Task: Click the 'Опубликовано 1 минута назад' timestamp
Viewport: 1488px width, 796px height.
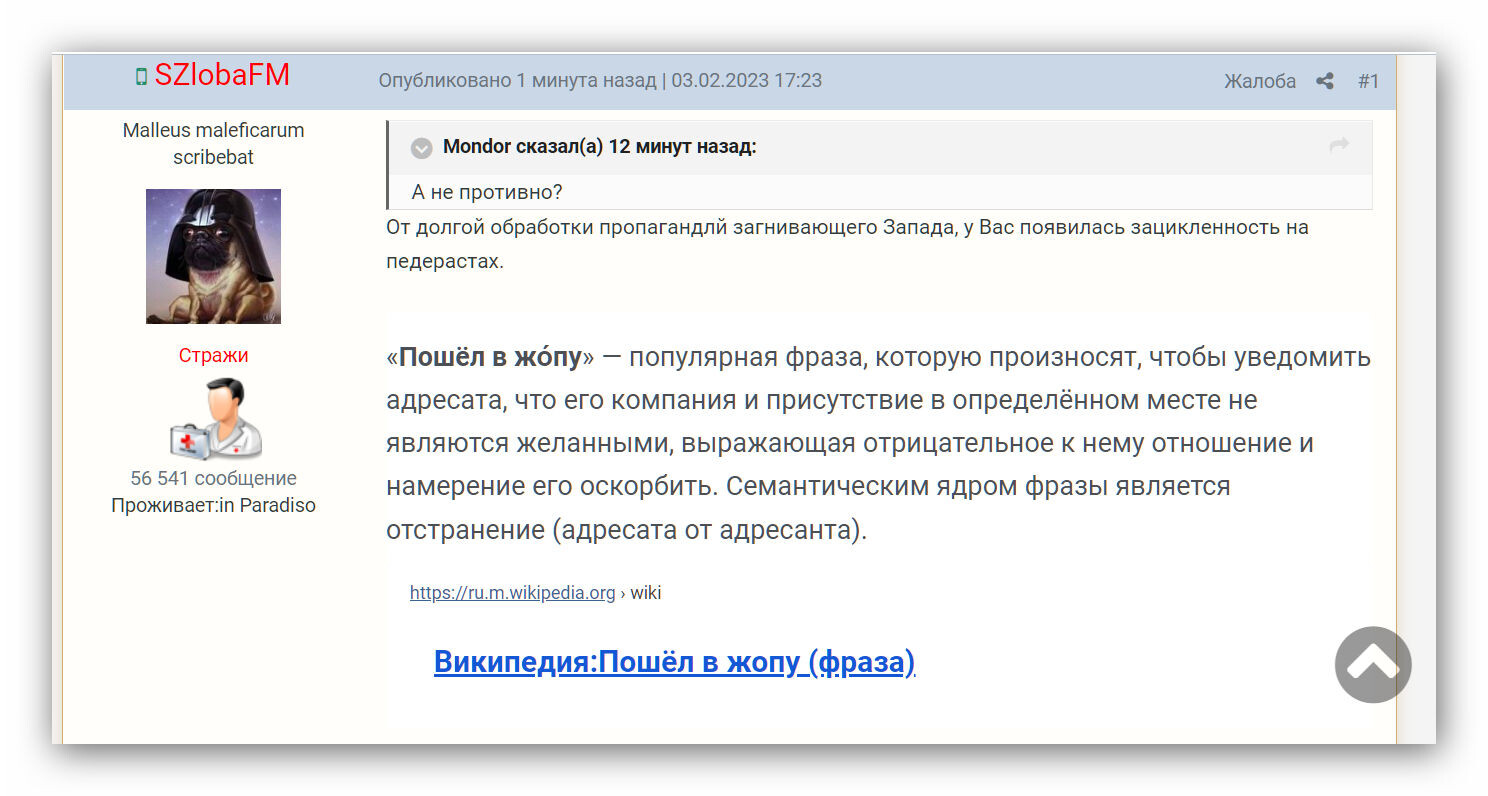Action: pos(516,80)
